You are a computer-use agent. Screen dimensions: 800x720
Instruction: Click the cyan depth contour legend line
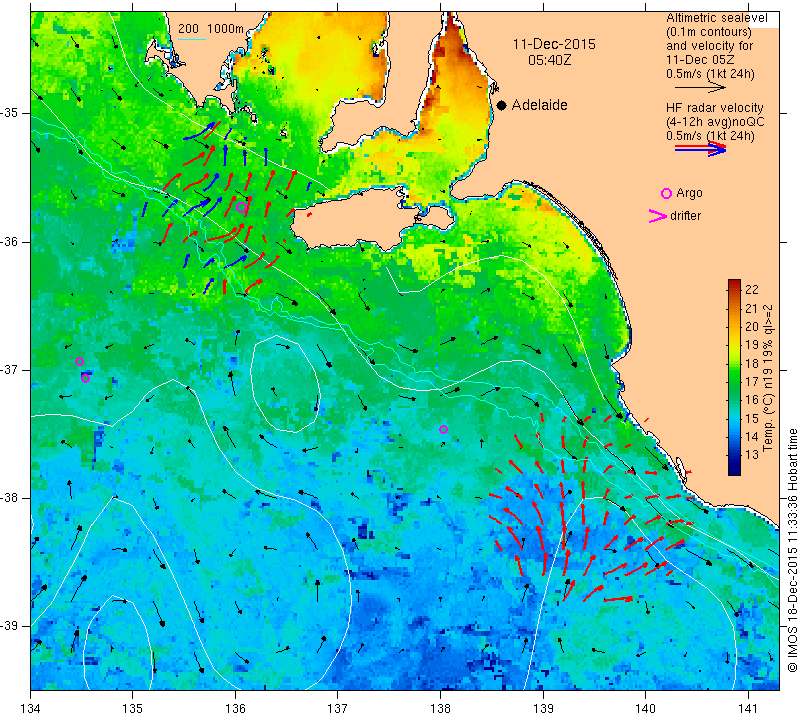point(192,39)
